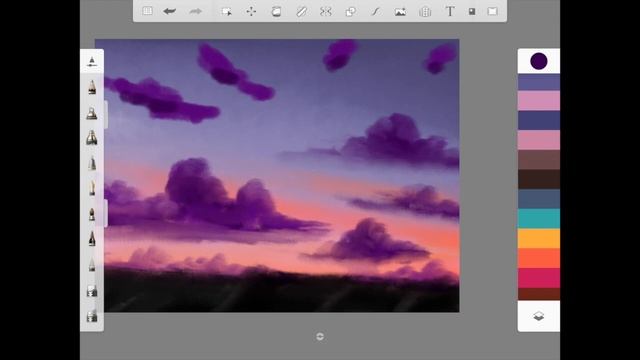Click the lower brush opacity slider handle
Screen dimensions: 640x360
point(106,213)
